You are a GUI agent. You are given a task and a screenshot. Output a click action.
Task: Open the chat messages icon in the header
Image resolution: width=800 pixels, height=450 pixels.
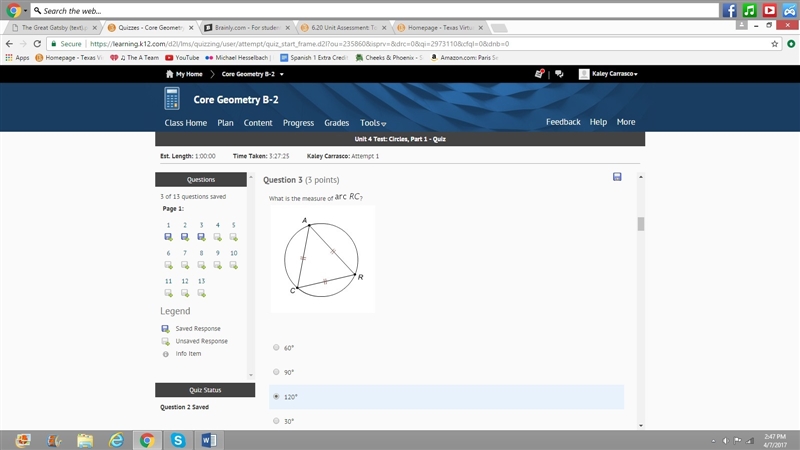559,74
